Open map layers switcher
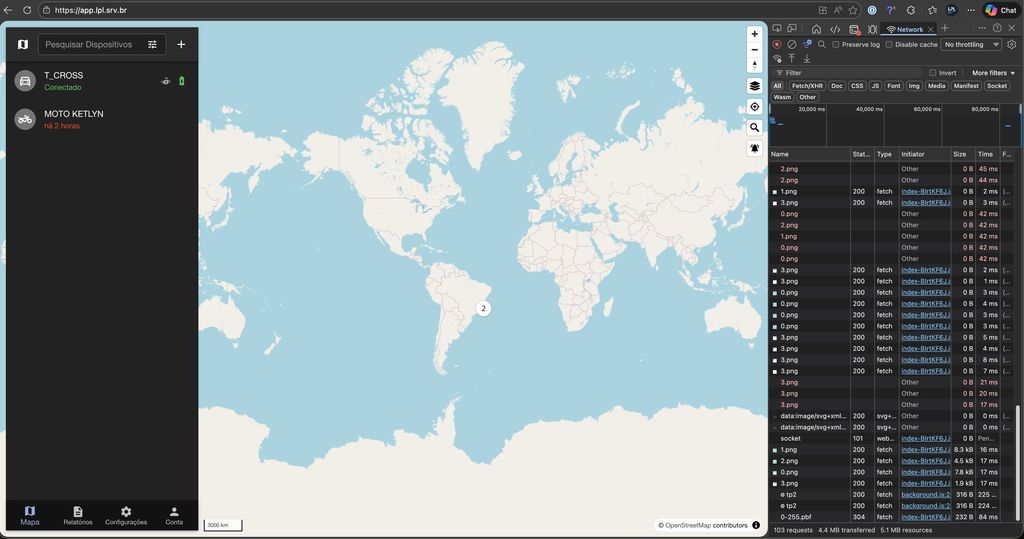 coord(754,86)
